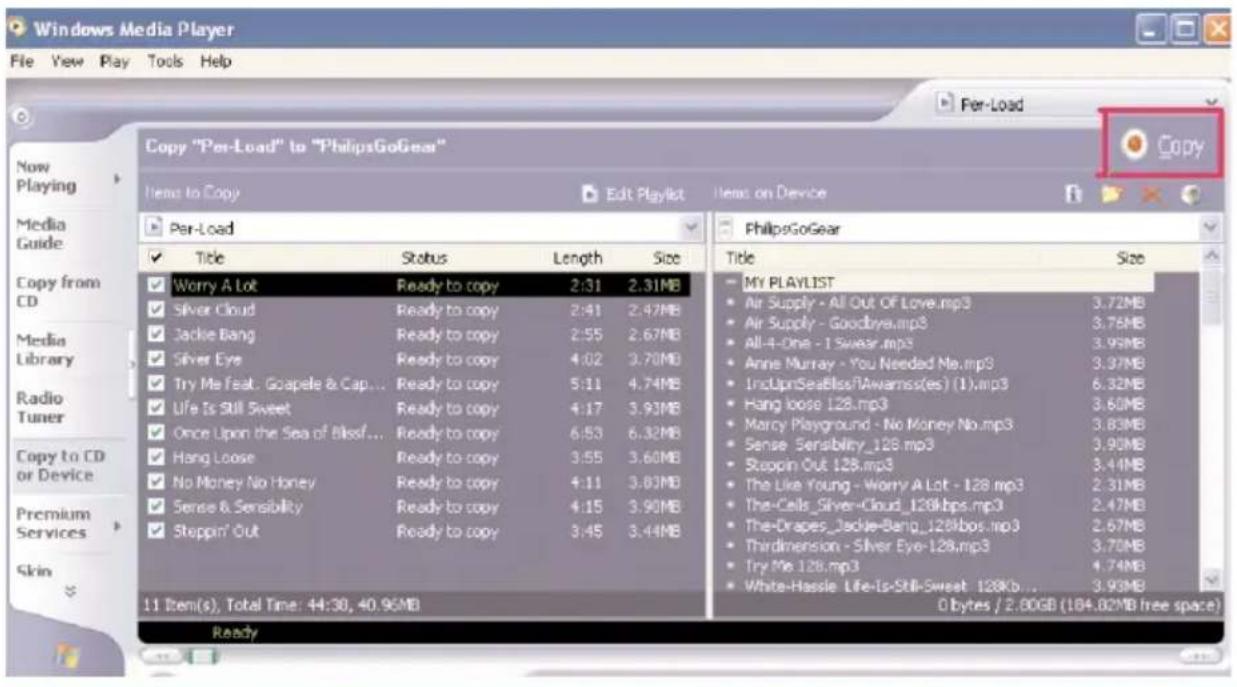Open the Tools menu

tap(166, 62)
